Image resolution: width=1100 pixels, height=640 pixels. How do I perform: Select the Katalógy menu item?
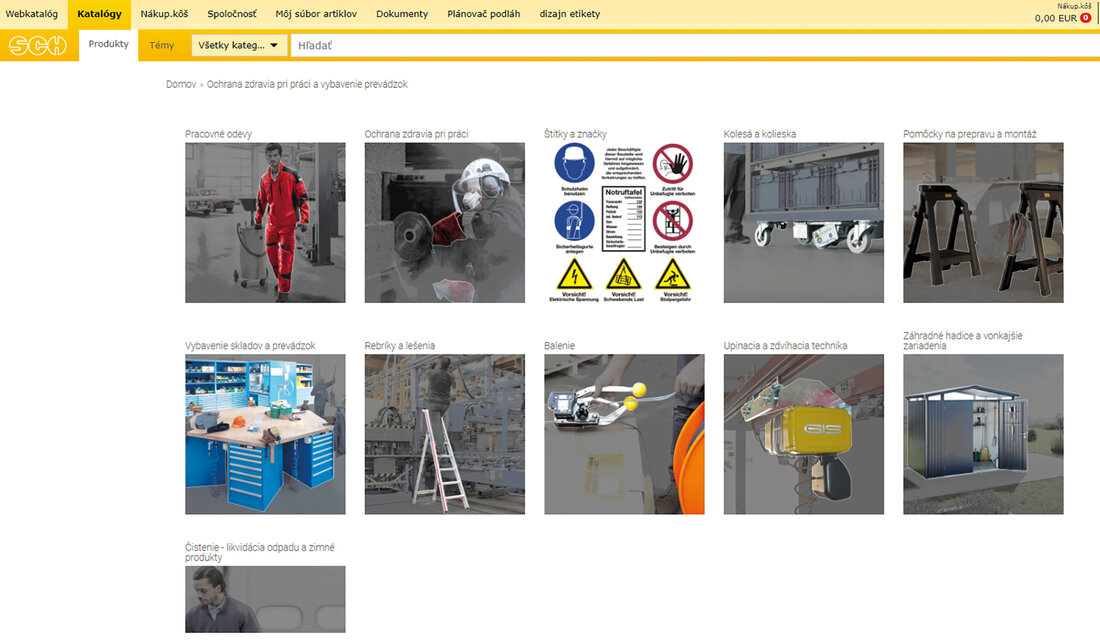click(100, 14)
